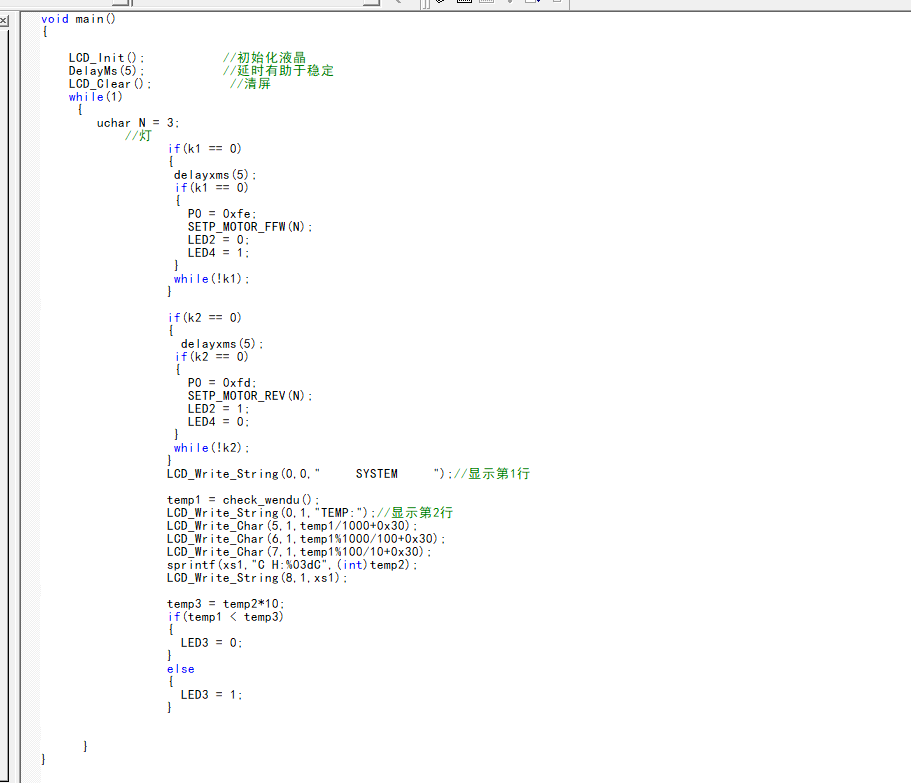Select the comment '//初始化液晶'
The height and width of the screenshot is (783, 911).
[264, 58]
